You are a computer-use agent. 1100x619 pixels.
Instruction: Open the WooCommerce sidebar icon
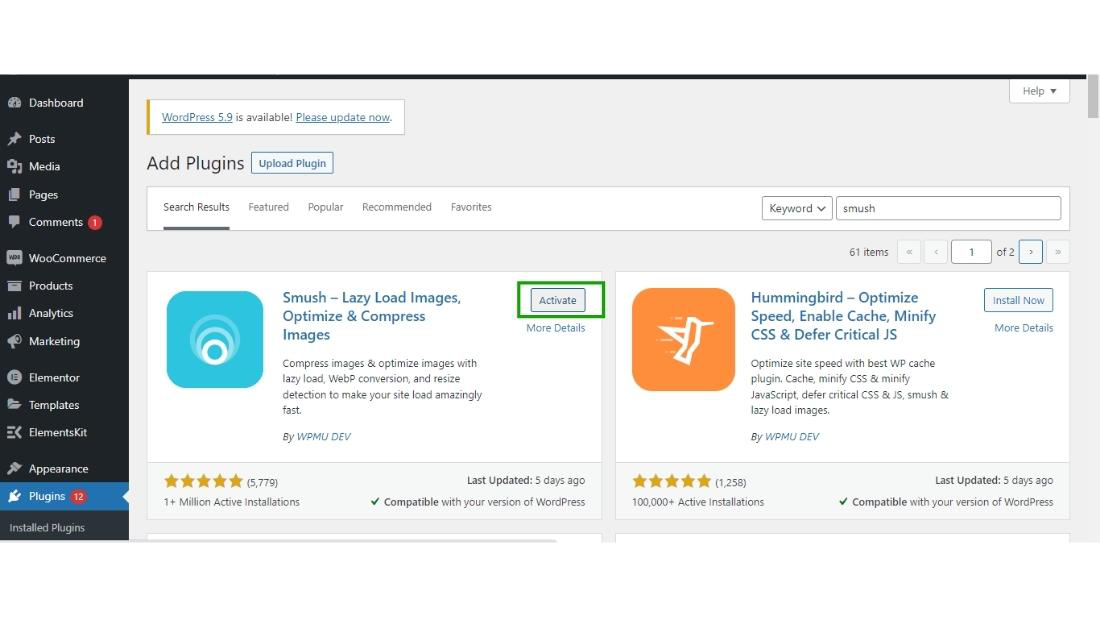[x=15, y=258]
